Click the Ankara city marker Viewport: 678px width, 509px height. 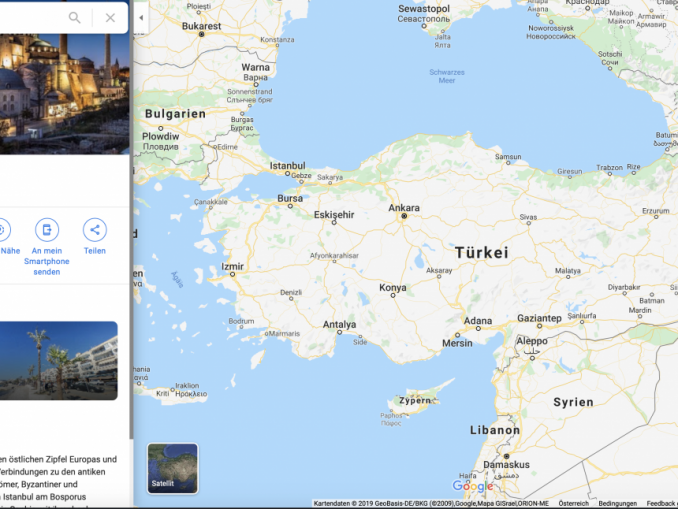click(404, 215)
